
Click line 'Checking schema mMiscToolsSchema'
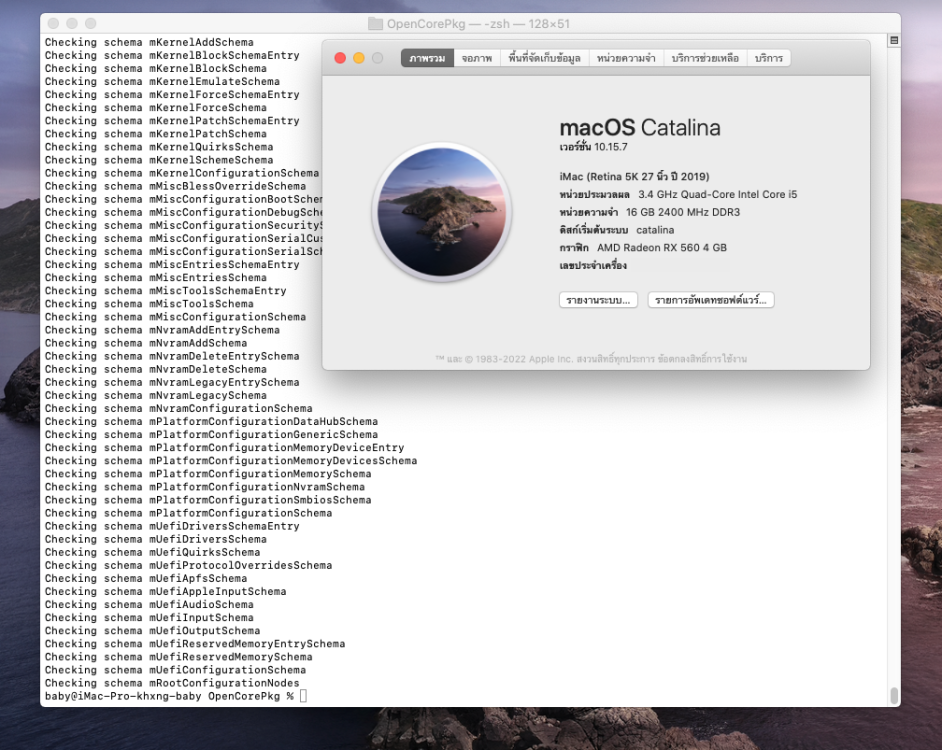(149, 303)
